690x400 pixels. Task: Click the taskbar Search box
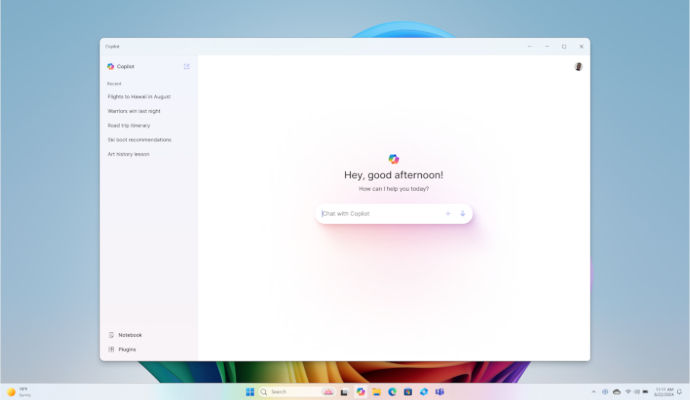click(x=290, y=392)
